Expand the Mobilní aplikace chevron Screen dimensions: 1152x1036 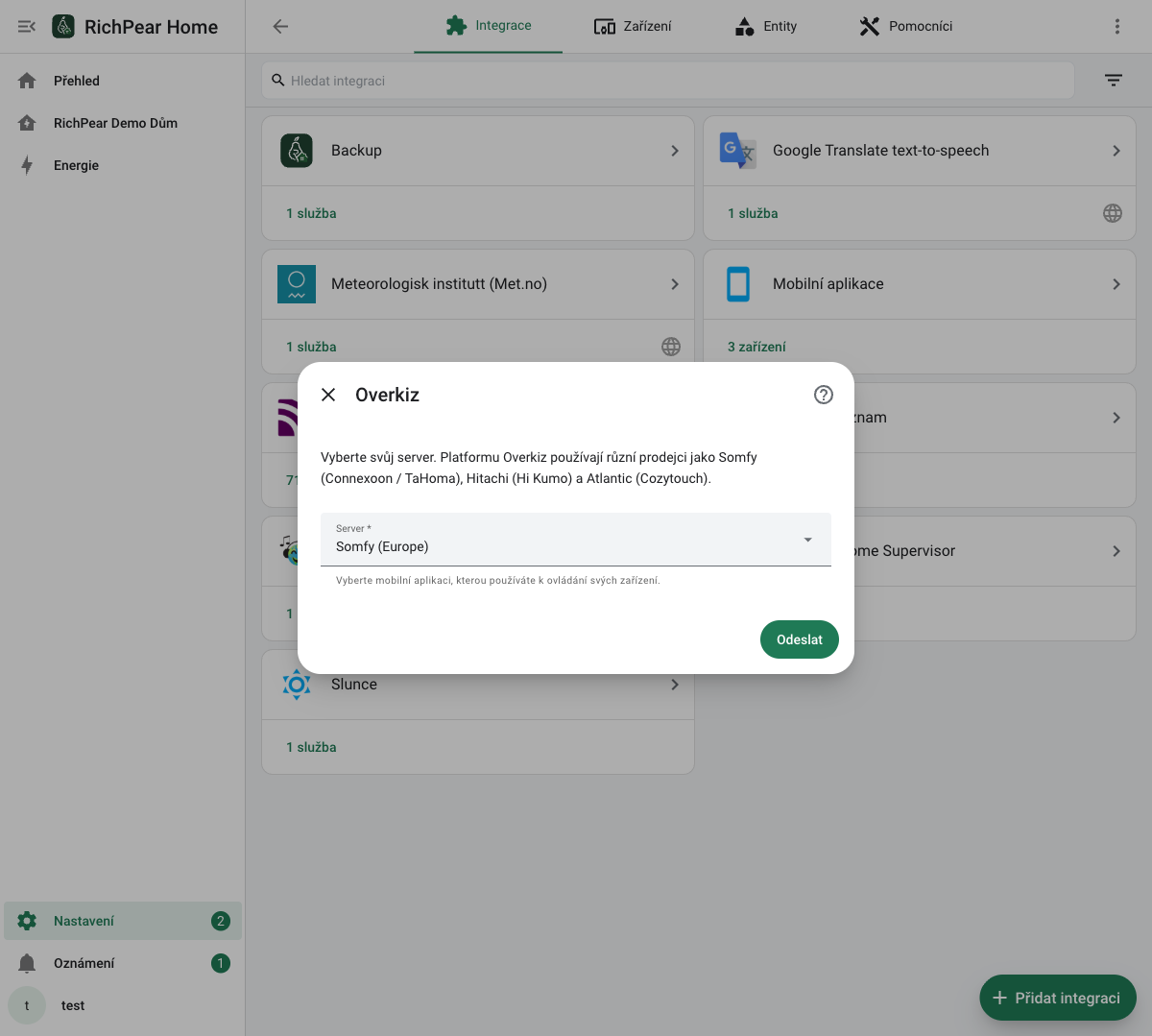click(1116, 284)
